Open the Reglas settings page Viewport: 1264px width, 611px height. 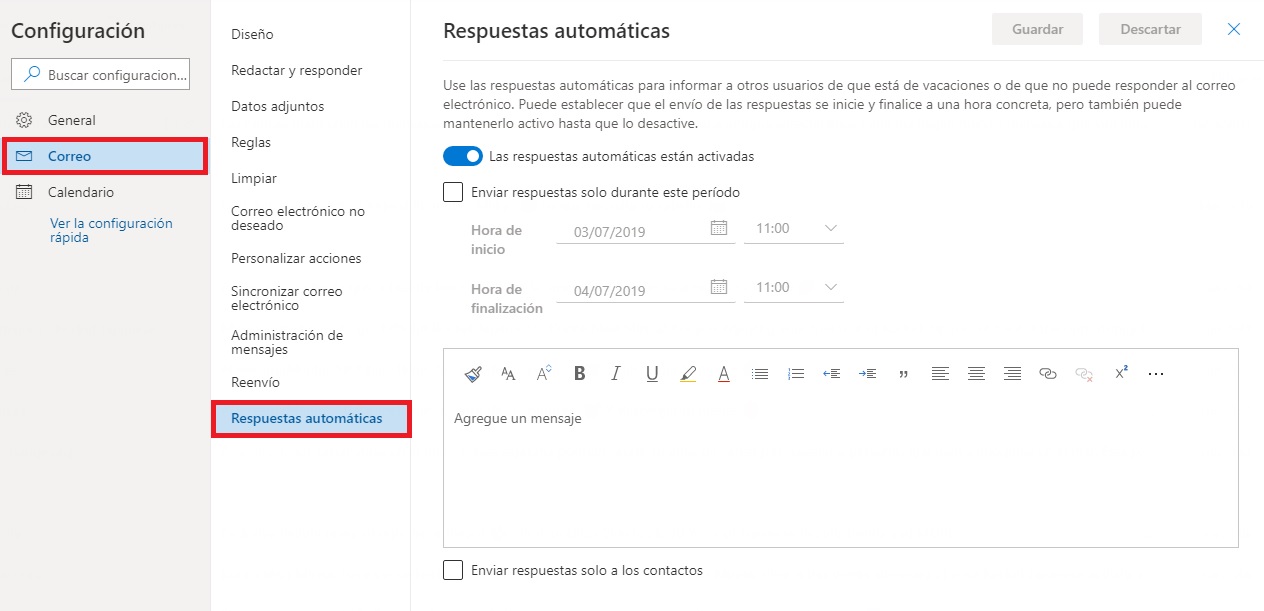(x=250, y=142)
